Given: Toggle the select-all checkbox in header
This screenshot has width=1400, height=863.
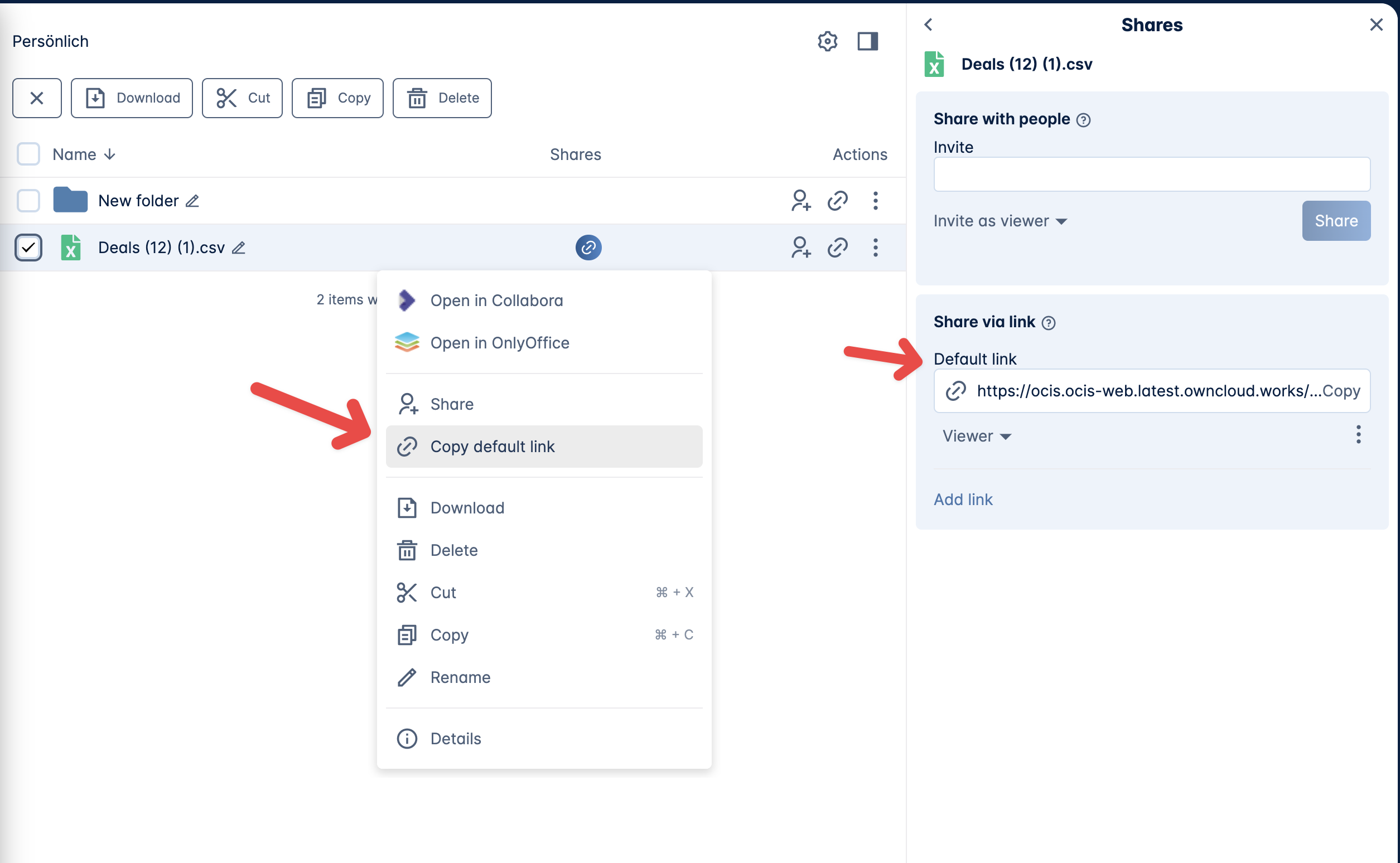Looking at the screenshot, I should coord(28,153).
